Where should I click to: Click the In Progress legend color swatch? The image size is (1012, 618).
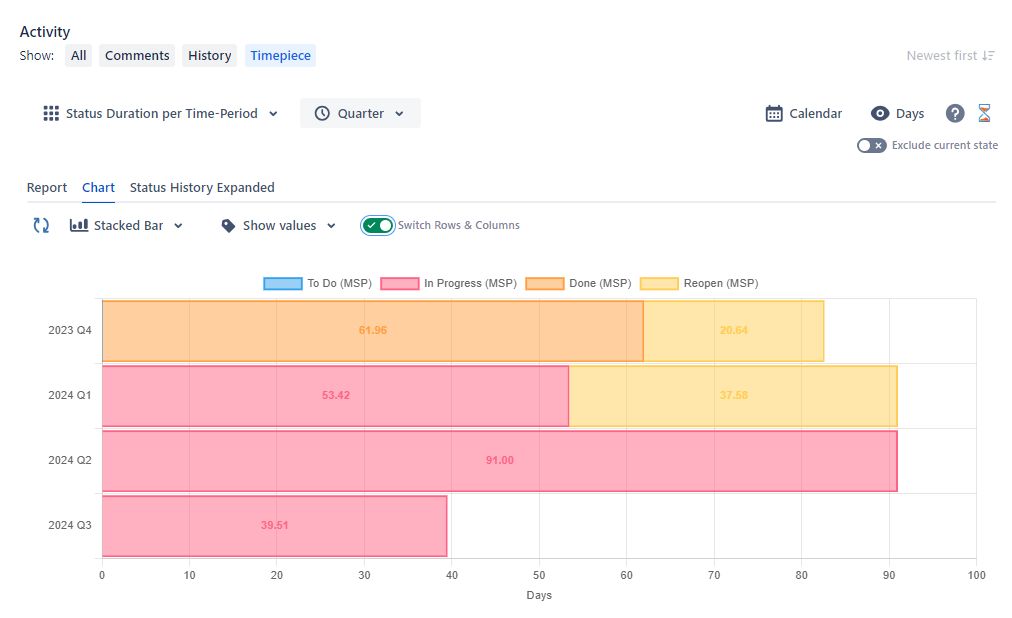pyautogui.click(x=400, y=283)
